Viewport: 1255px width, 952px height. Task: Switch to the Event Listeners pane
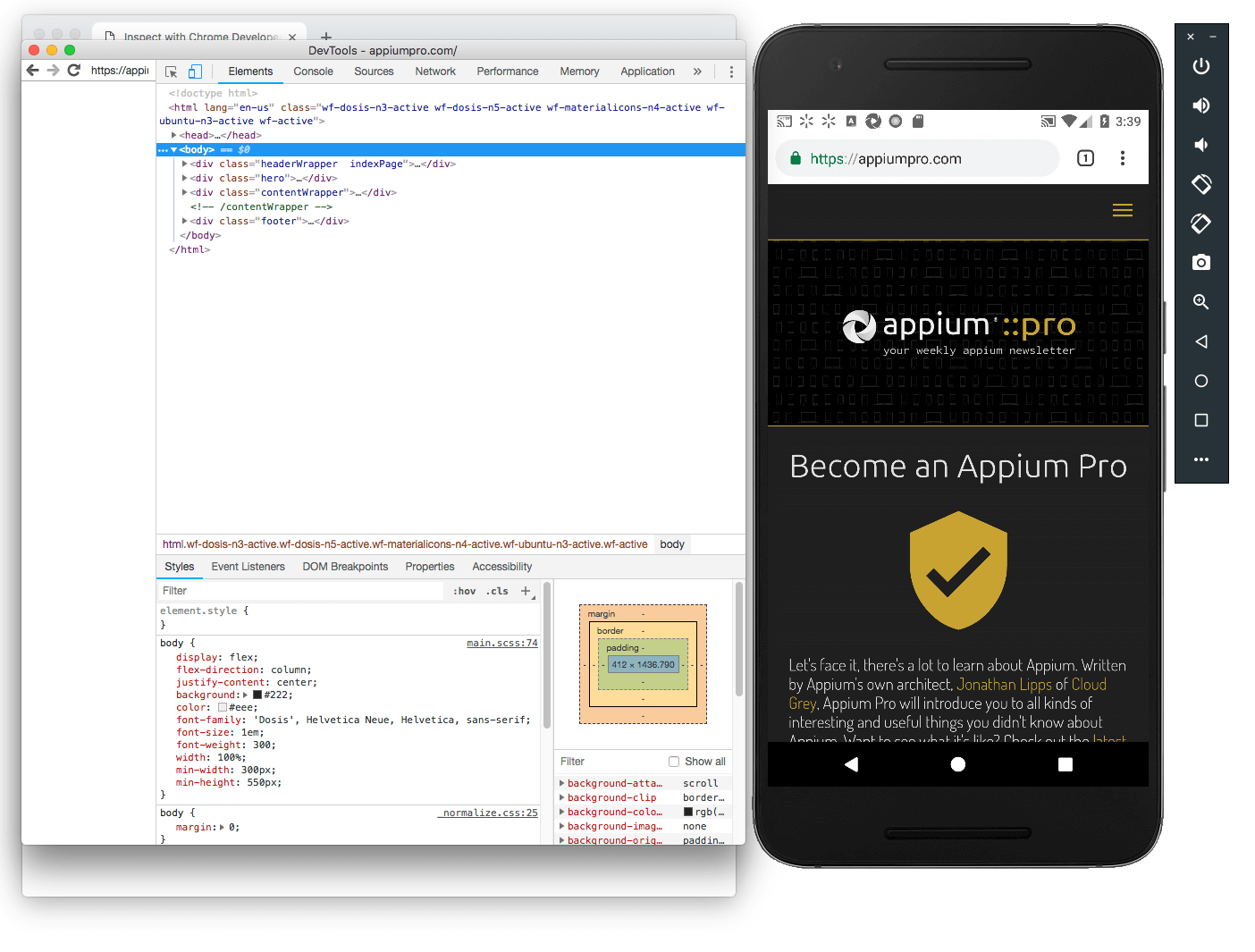coord(248,567)
